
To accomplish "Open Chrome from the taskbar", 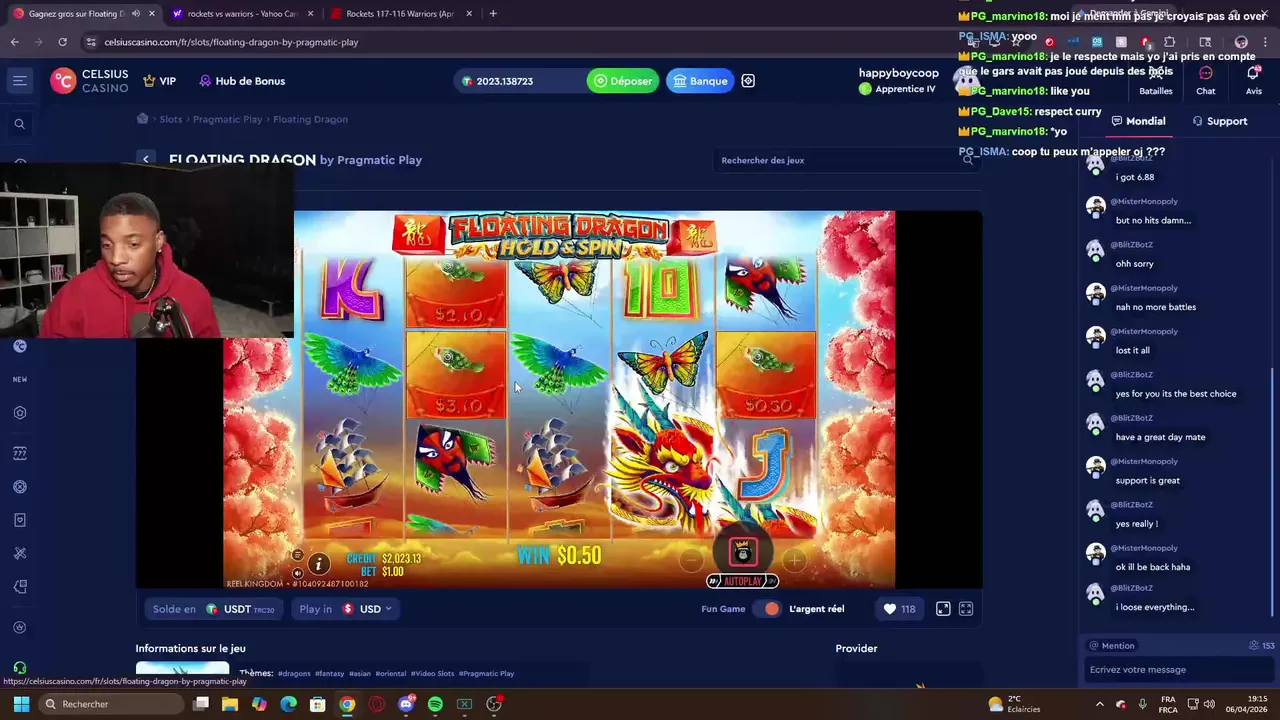I will (347, 704).
